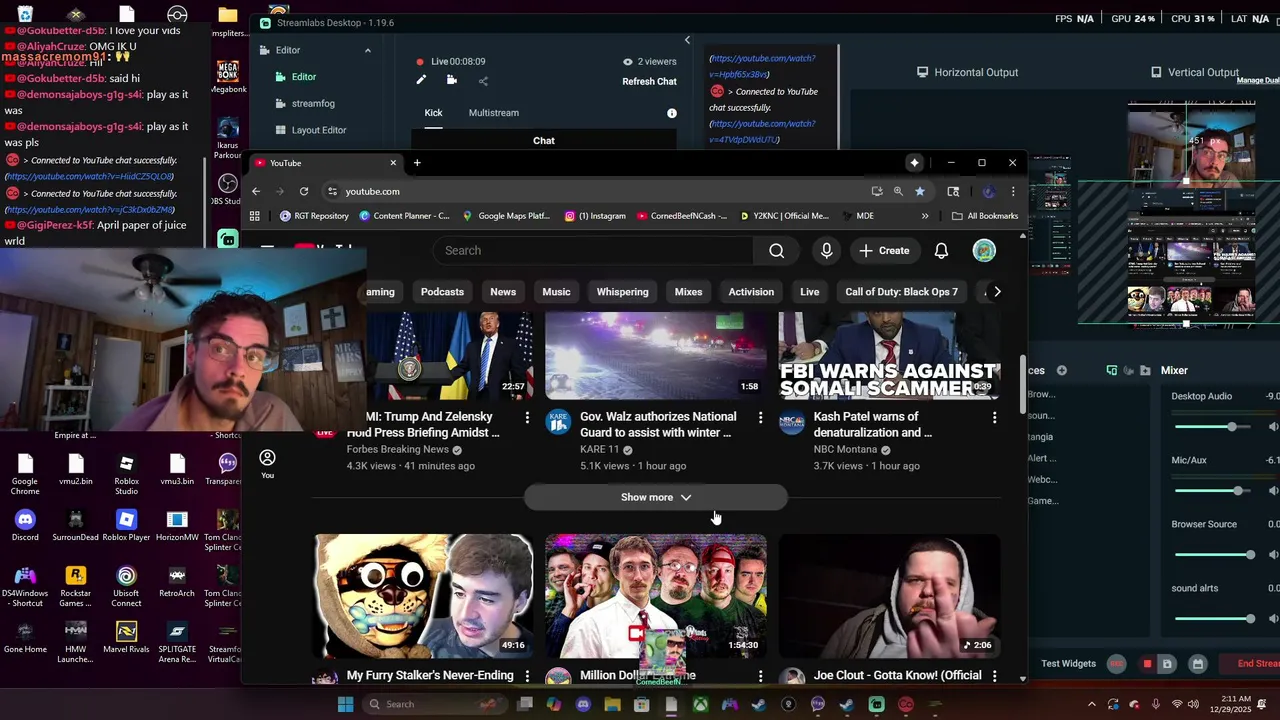Screen dimensions: 1280x720
Task: Expand Show more videos section
Action: pos(656,497)
